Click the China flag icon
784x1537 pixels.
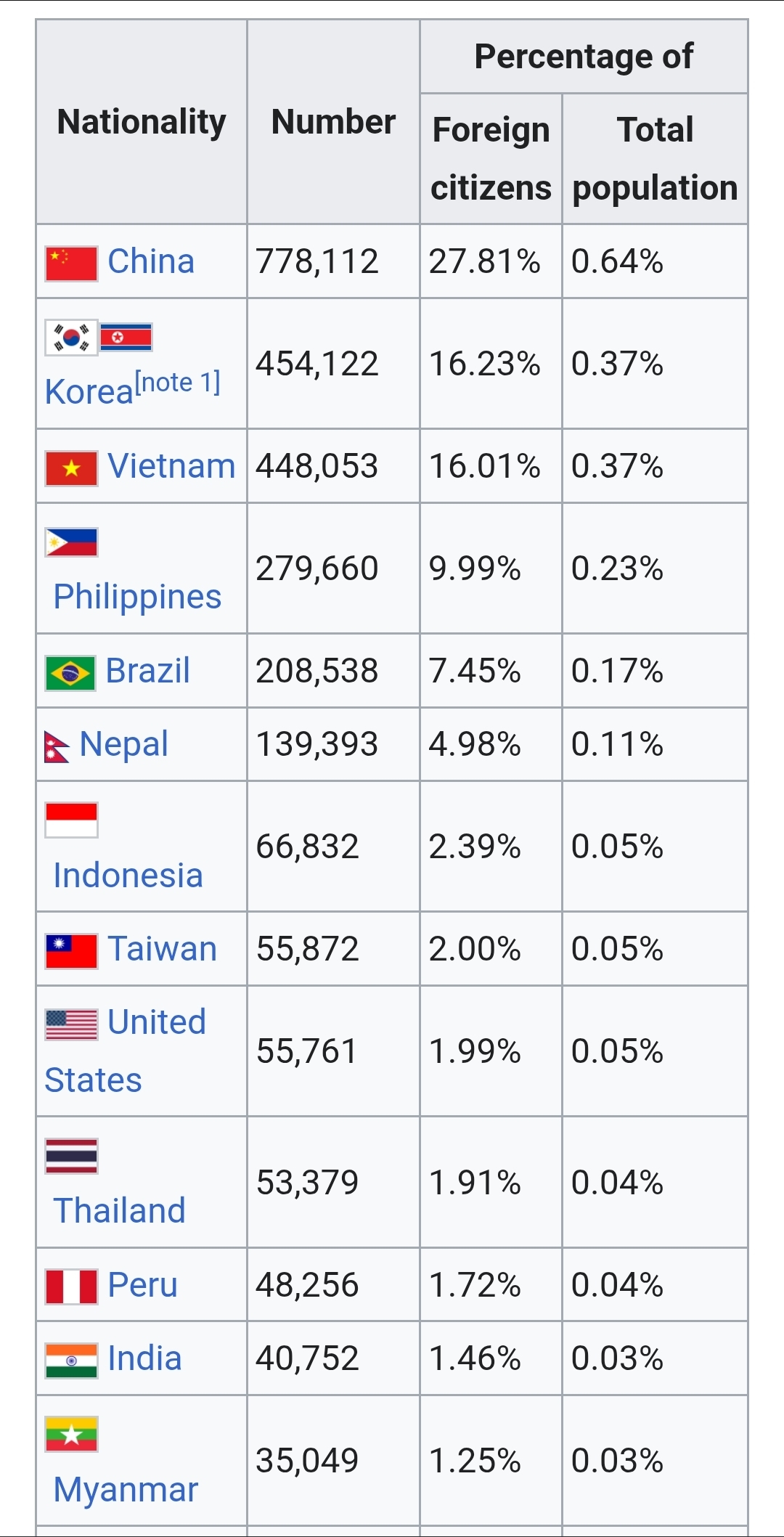click(x=71, y=263)
